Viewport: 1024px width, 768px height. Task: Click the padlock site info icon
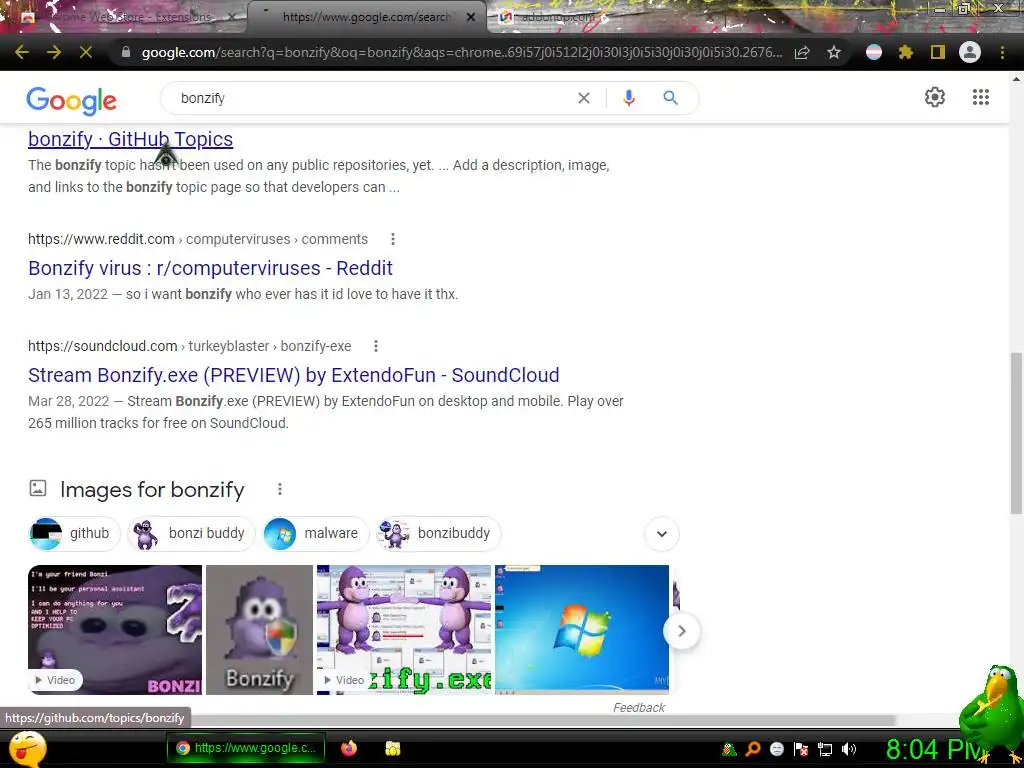click(x=127, y=52)
